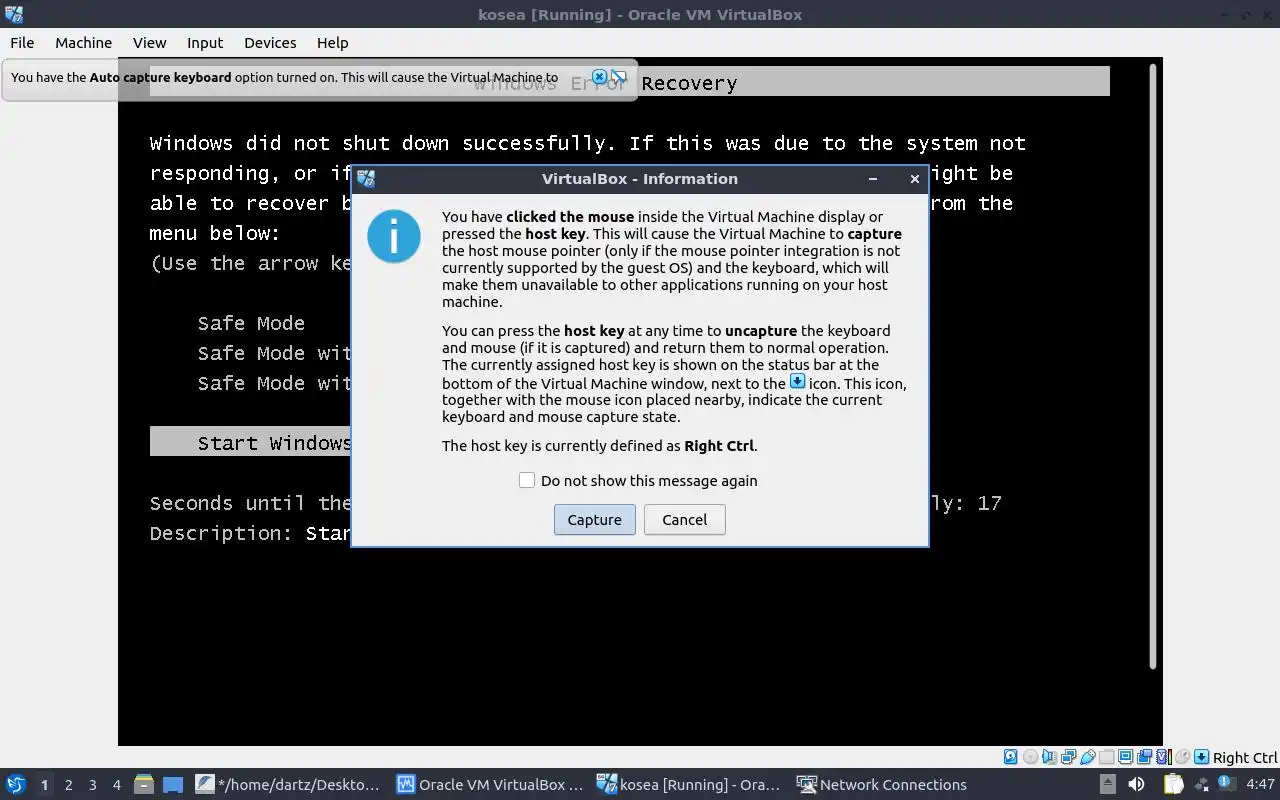Click the volume speaker icon in the system tray
The image size is (1280, 800).
(x=1136, y=784)
